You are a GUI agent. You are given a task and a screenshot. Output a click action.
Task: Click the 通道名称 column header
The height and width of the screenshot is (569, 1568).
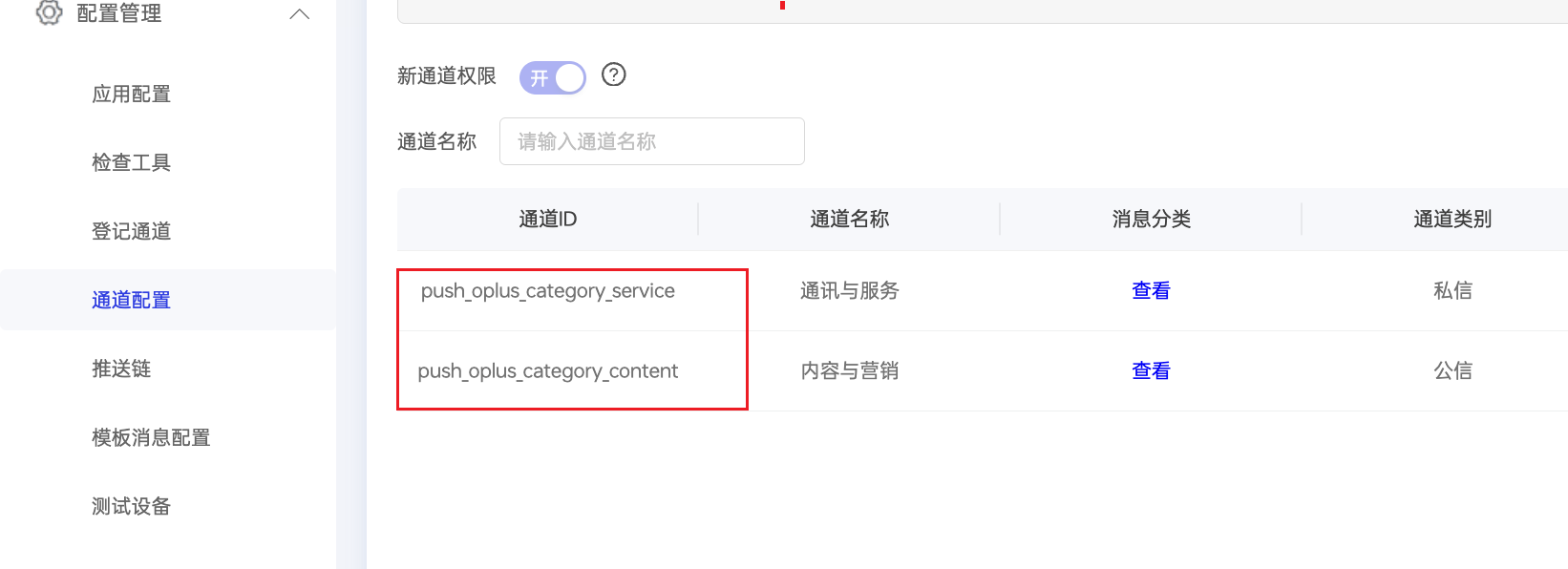(x=850, y=219)
